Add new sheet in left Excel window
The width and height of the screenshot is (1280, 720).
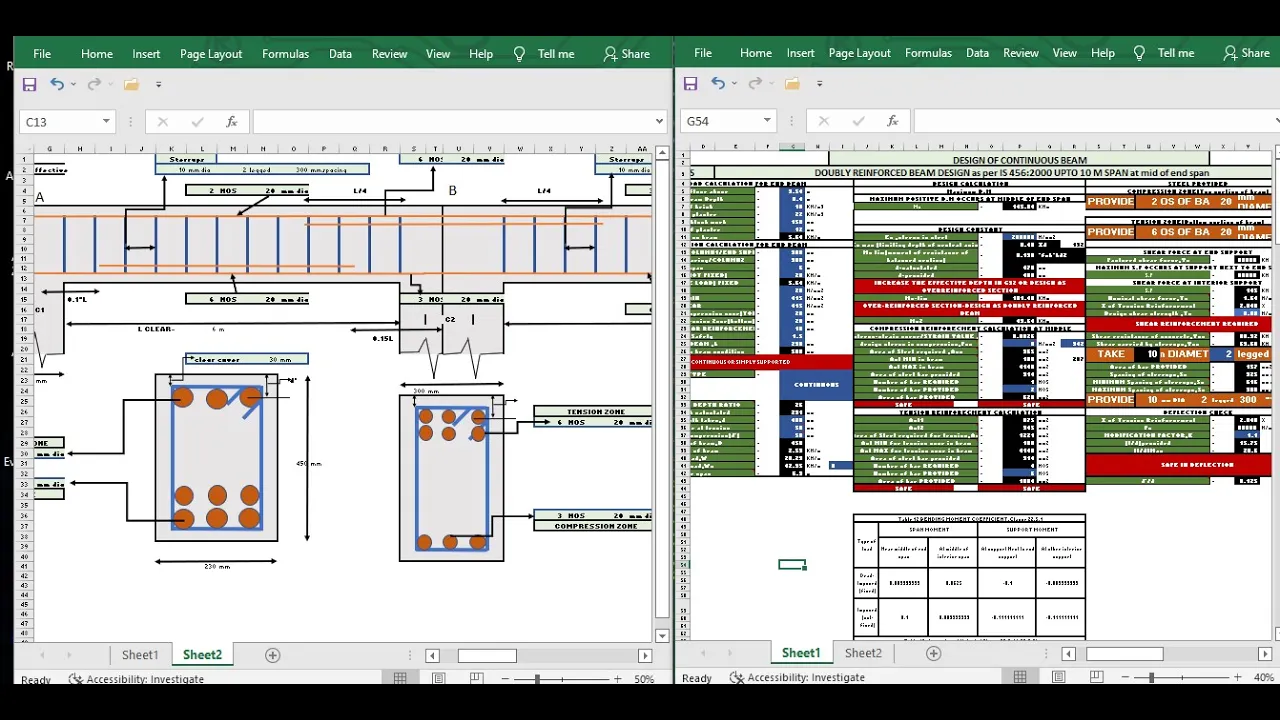pyautogui.click(x=272, y=655)
